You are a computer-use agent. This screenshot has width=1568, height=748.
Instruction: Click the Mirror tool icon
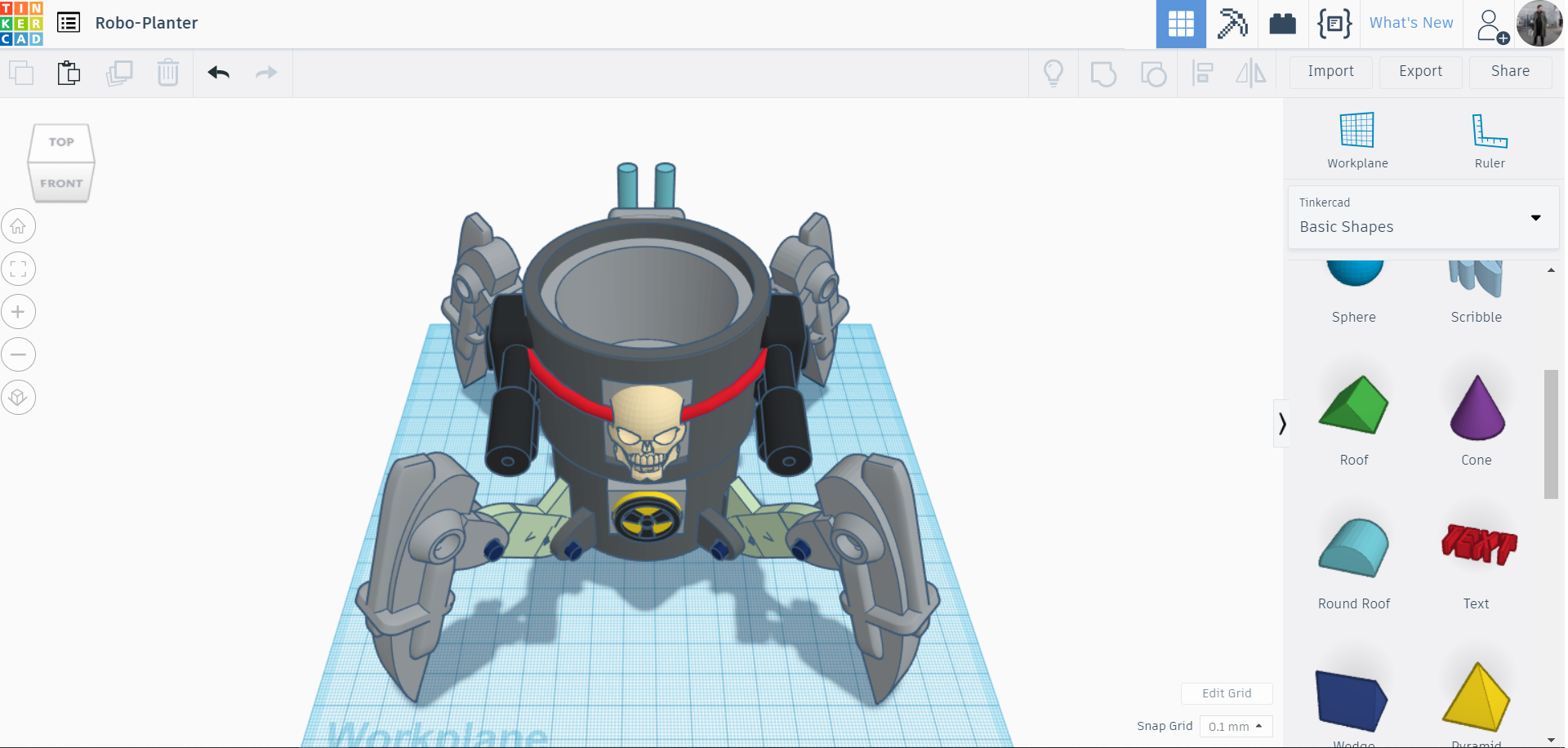(1250, 73)
